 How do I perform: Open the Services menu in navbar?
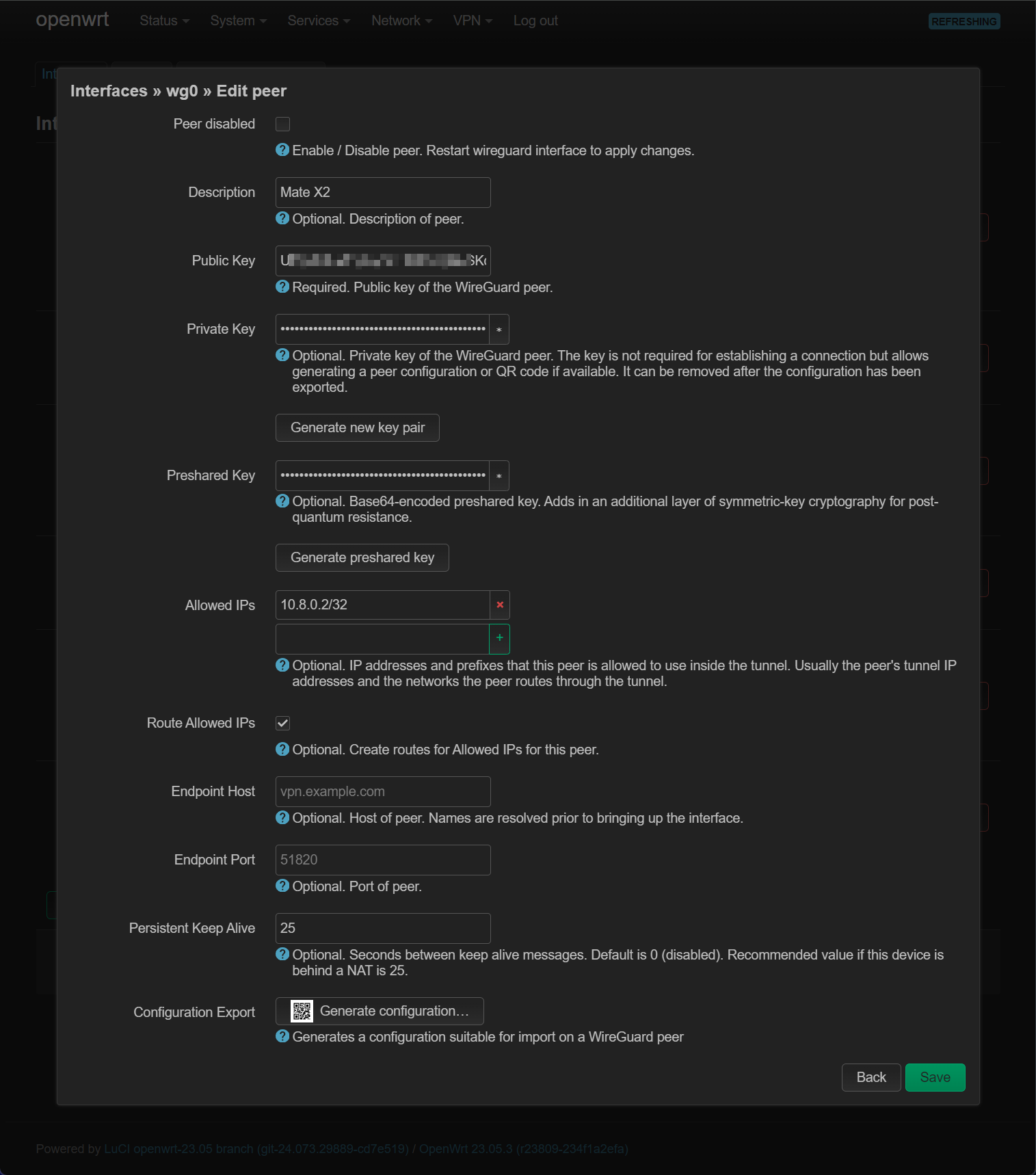pyautogui.click(x=319, y=21)
